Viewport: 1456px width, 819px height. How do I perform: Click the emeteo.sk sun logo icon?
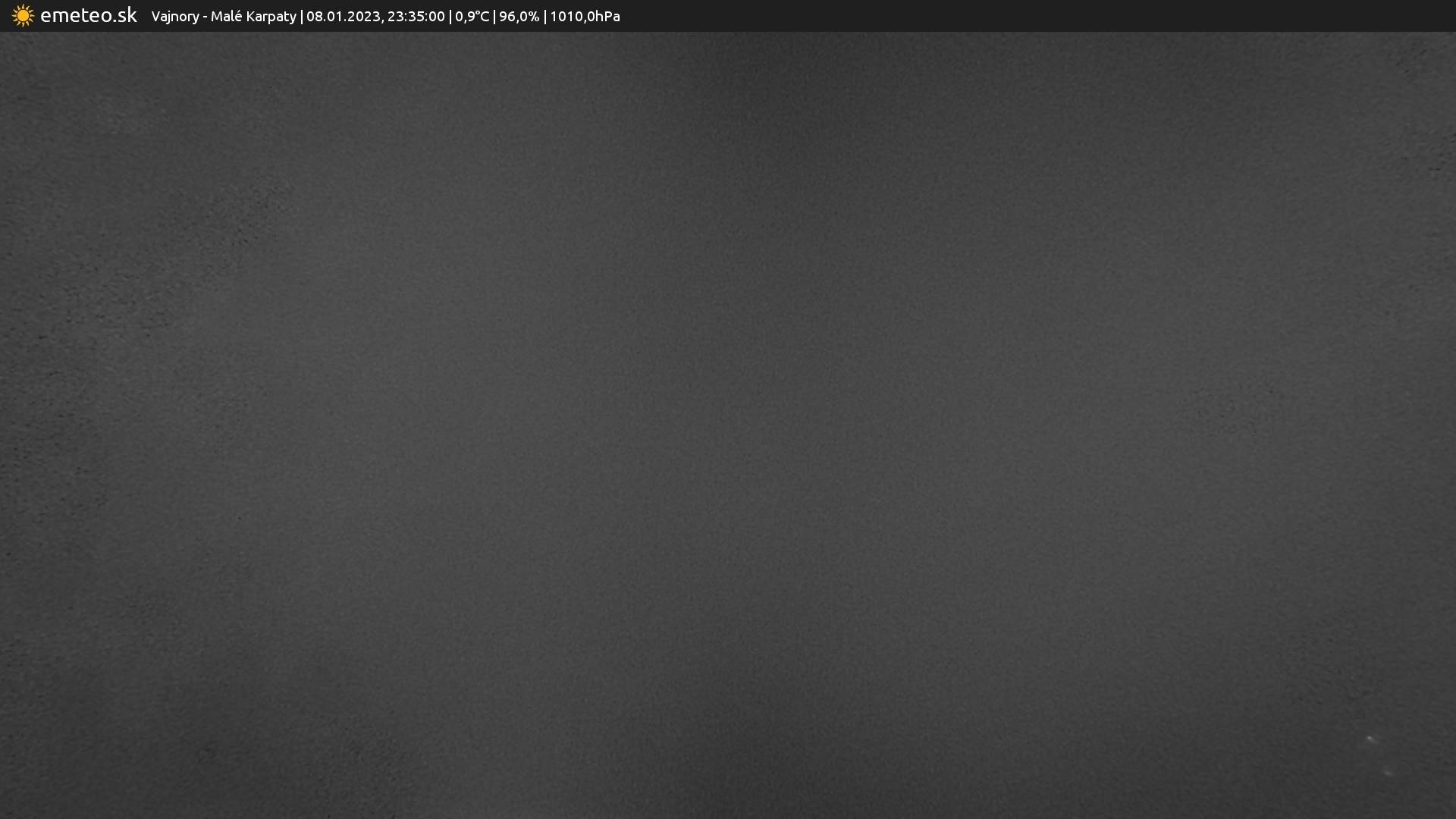pos(23,16)
